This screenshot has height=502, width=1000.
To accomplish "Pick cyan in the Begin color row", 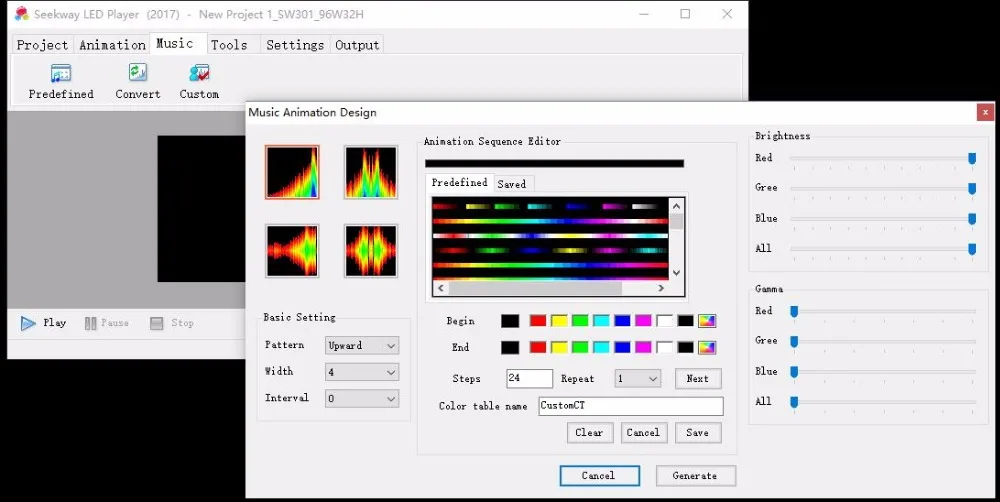I will pyautogui.click(x=601, y=321).
